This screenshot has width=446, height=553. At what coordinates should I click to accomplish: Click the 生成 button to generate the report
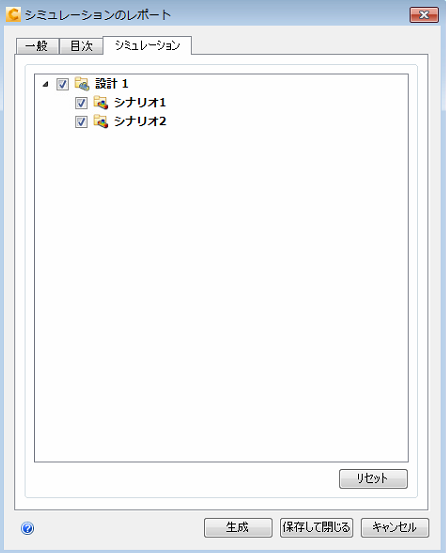pyautogui.click(x=238, y=528)
